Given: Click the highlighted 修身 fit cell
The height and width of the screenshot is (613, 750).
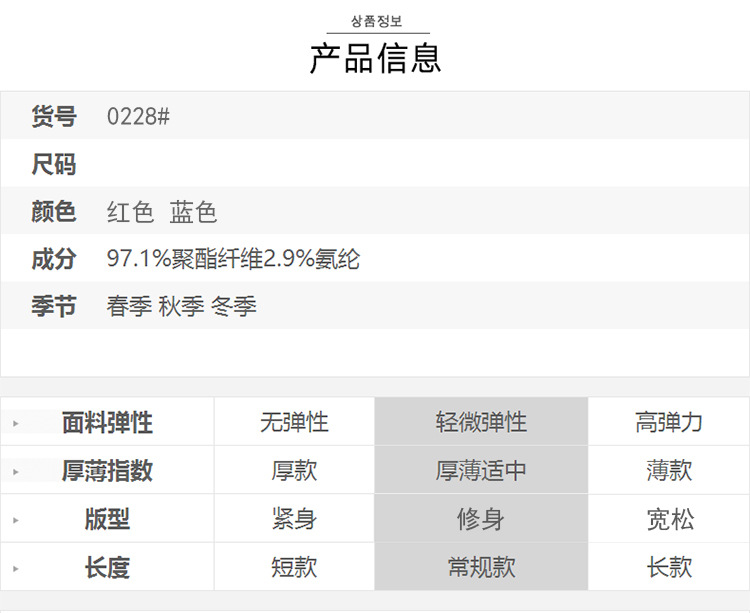Looking at the screenshot, I should click(481, 519).
